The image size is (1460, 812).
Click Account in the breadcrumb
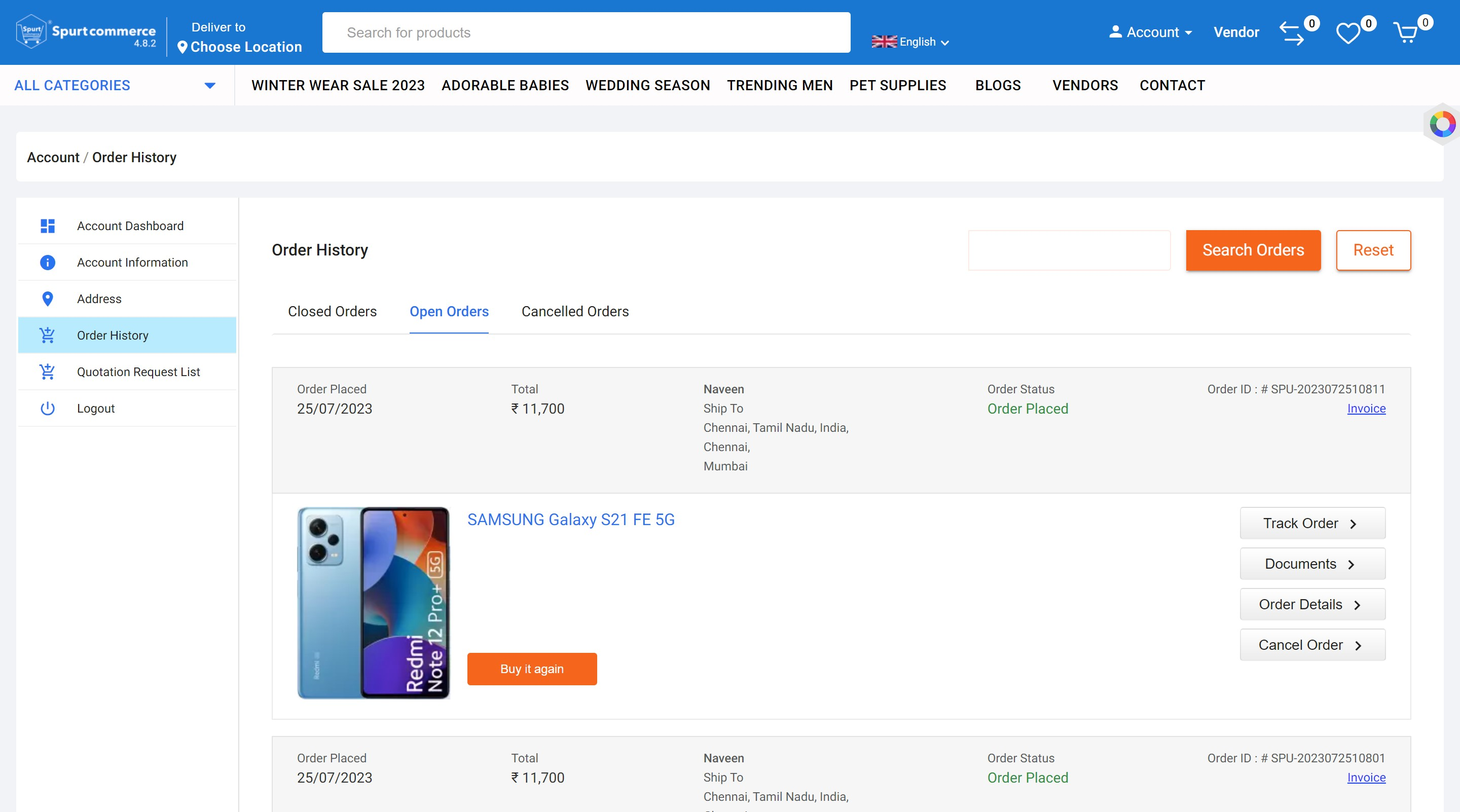[53, 157]
